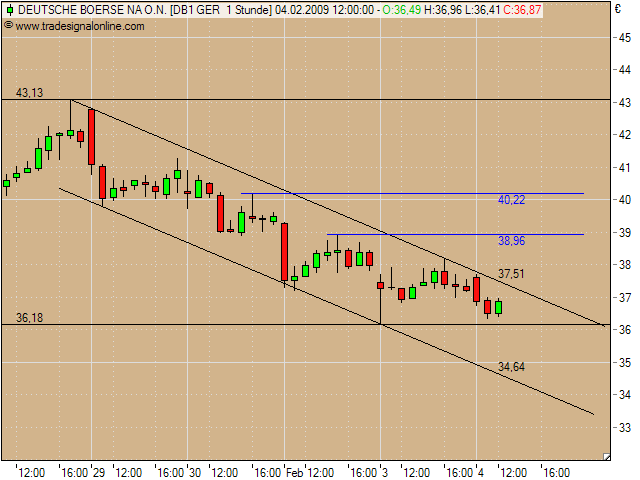The image size is (640, 480).
Task: Click the low value L:36,41
Action: tap(482, 10)
